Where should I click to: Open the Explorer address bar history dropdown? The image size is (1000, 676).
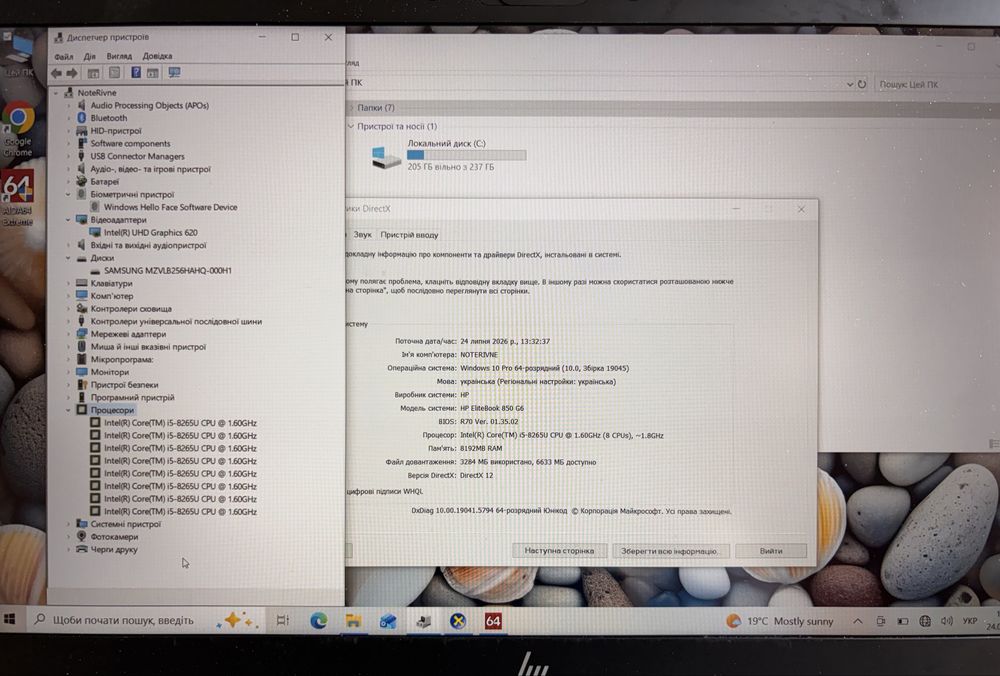tap(849, 84)
